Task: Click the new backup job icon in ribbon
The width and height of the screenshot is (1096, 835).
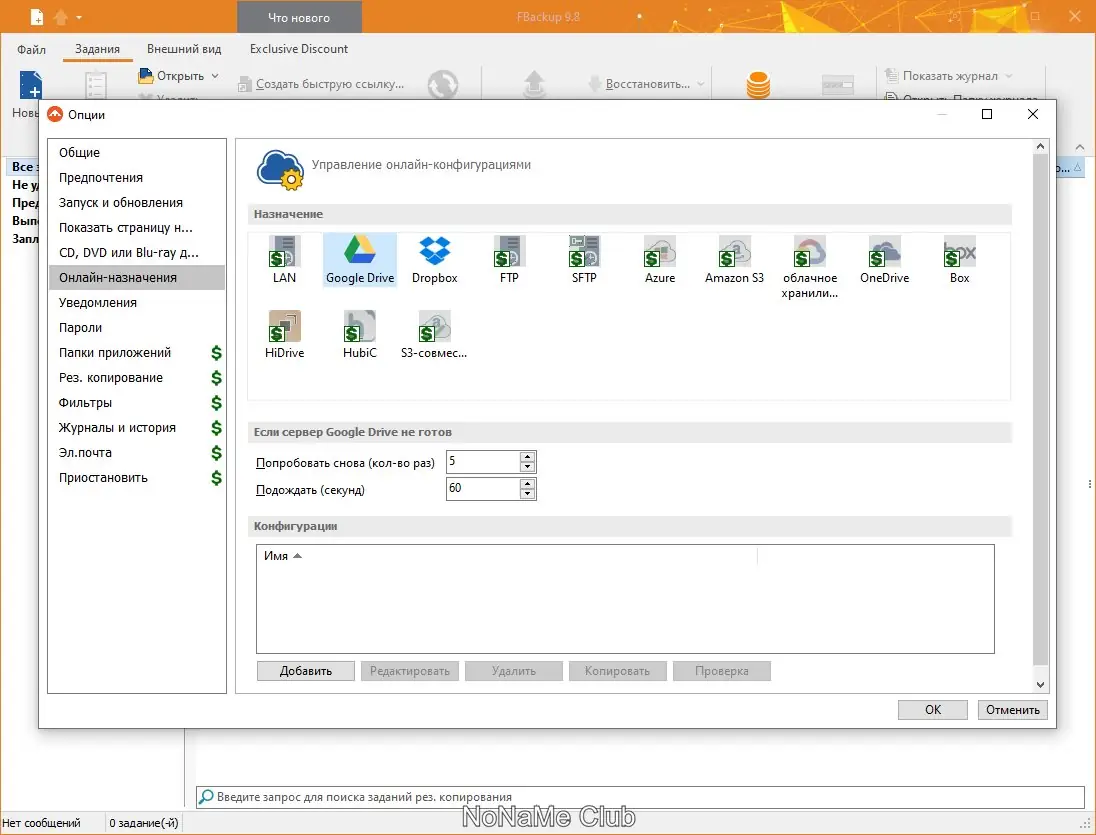Action: (x=30, y=85)
